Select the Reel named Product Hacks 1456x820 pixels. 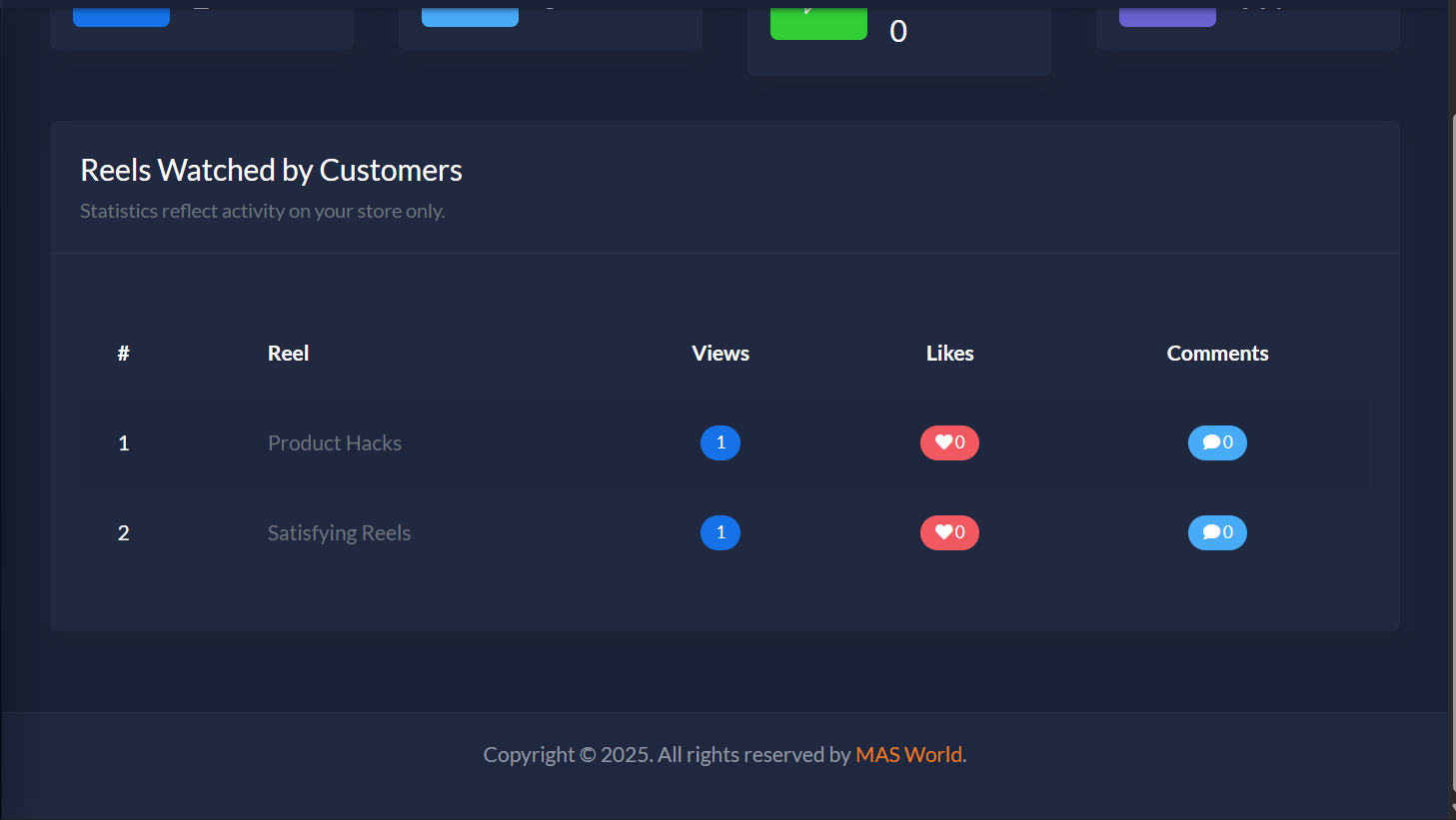point(335,442)
